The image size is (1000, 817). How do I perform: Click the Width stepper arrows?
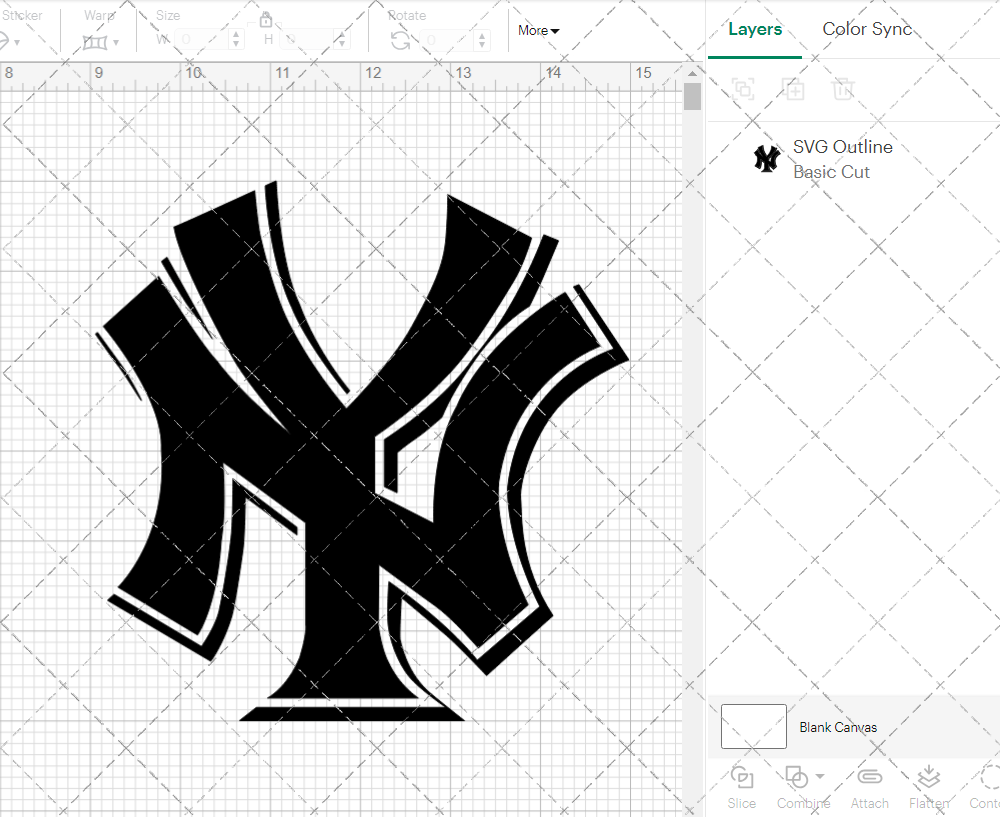click(236, 40)
